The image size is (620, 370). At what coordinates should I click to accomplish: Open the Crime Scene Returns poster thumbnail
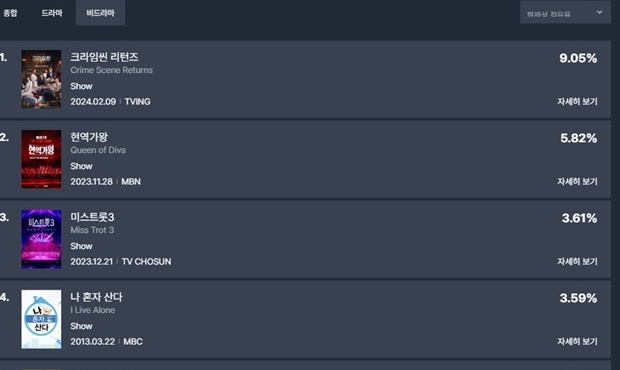(x=41, y=79)
